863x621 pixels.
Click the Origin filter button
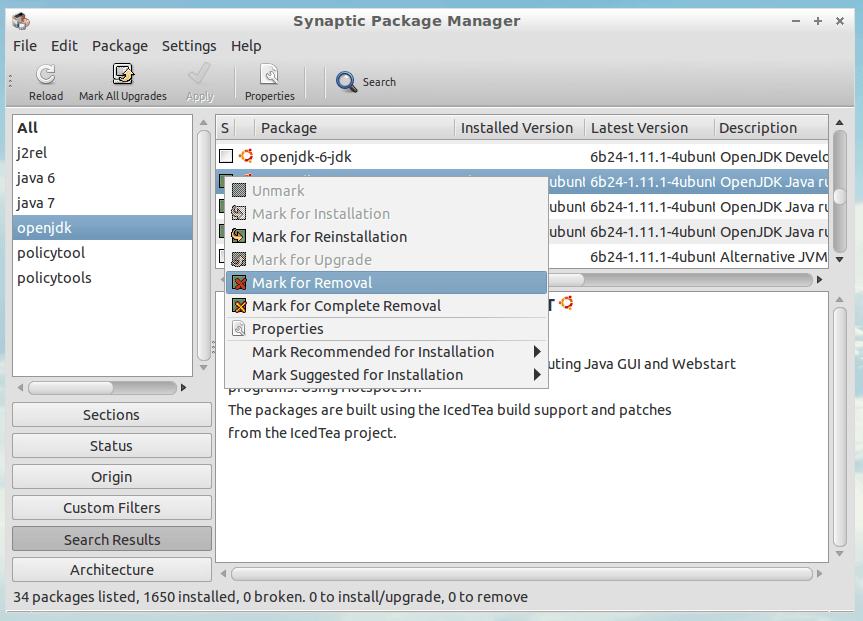click(x=112, y=477)
